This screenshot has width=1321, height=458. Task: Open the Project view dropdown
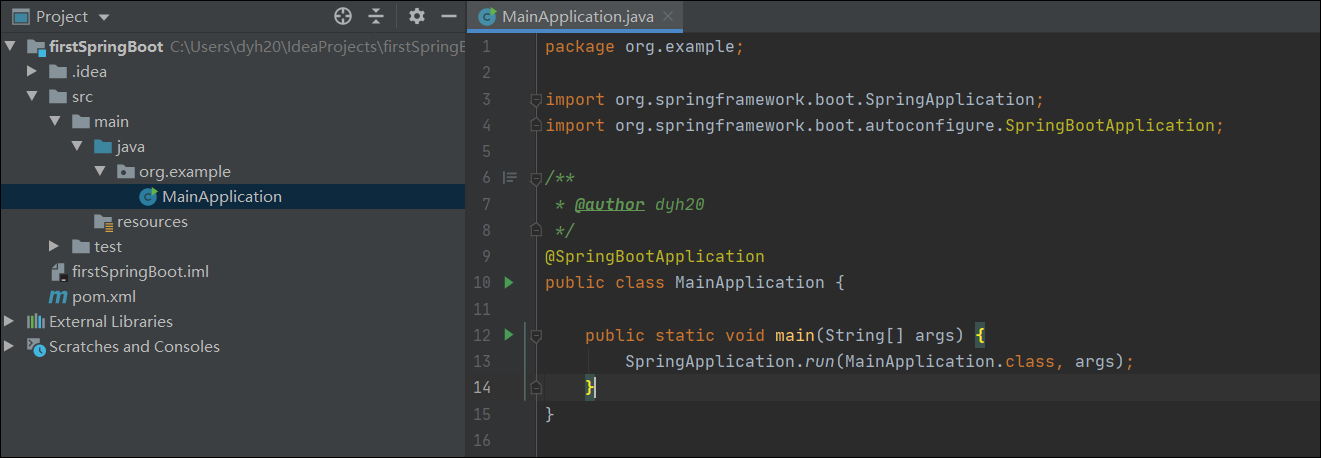click(105, 17)
